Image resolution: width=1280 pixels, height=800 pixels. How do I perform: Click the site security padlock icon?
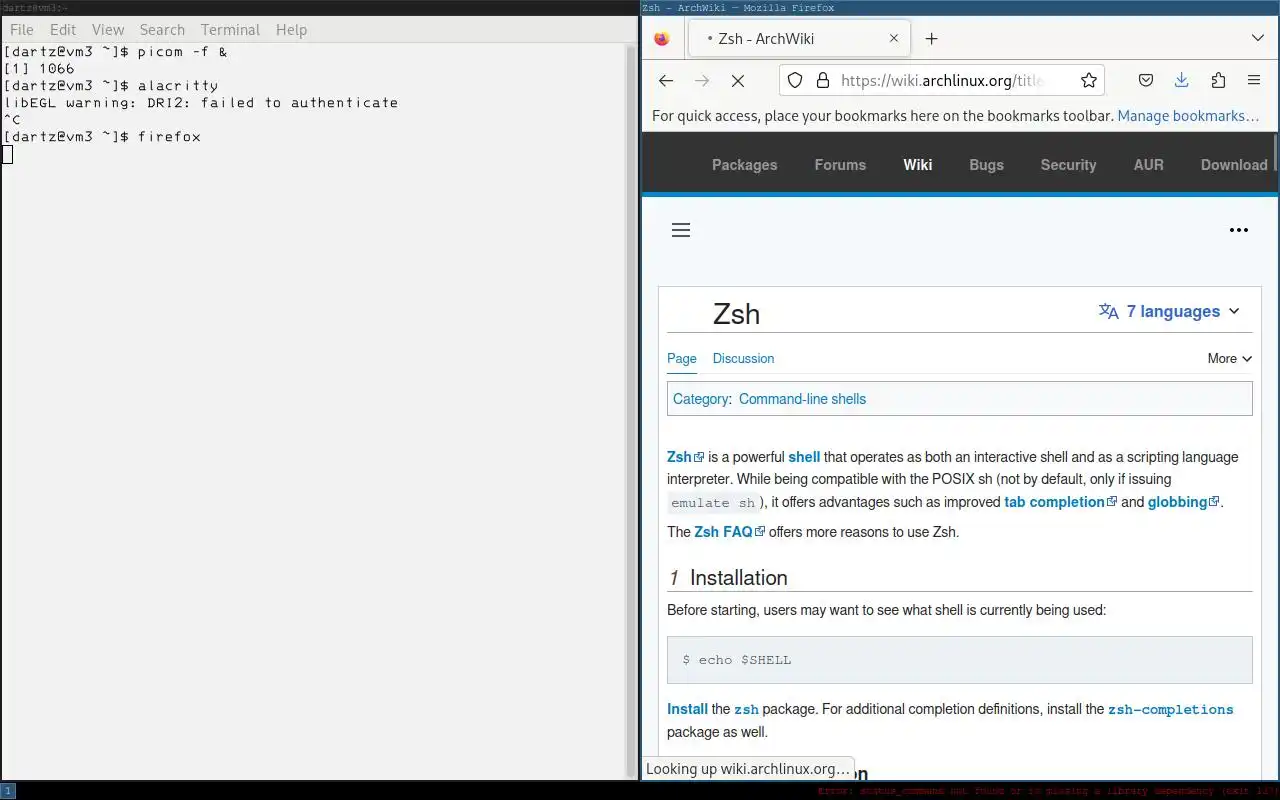tap(822, 80)
